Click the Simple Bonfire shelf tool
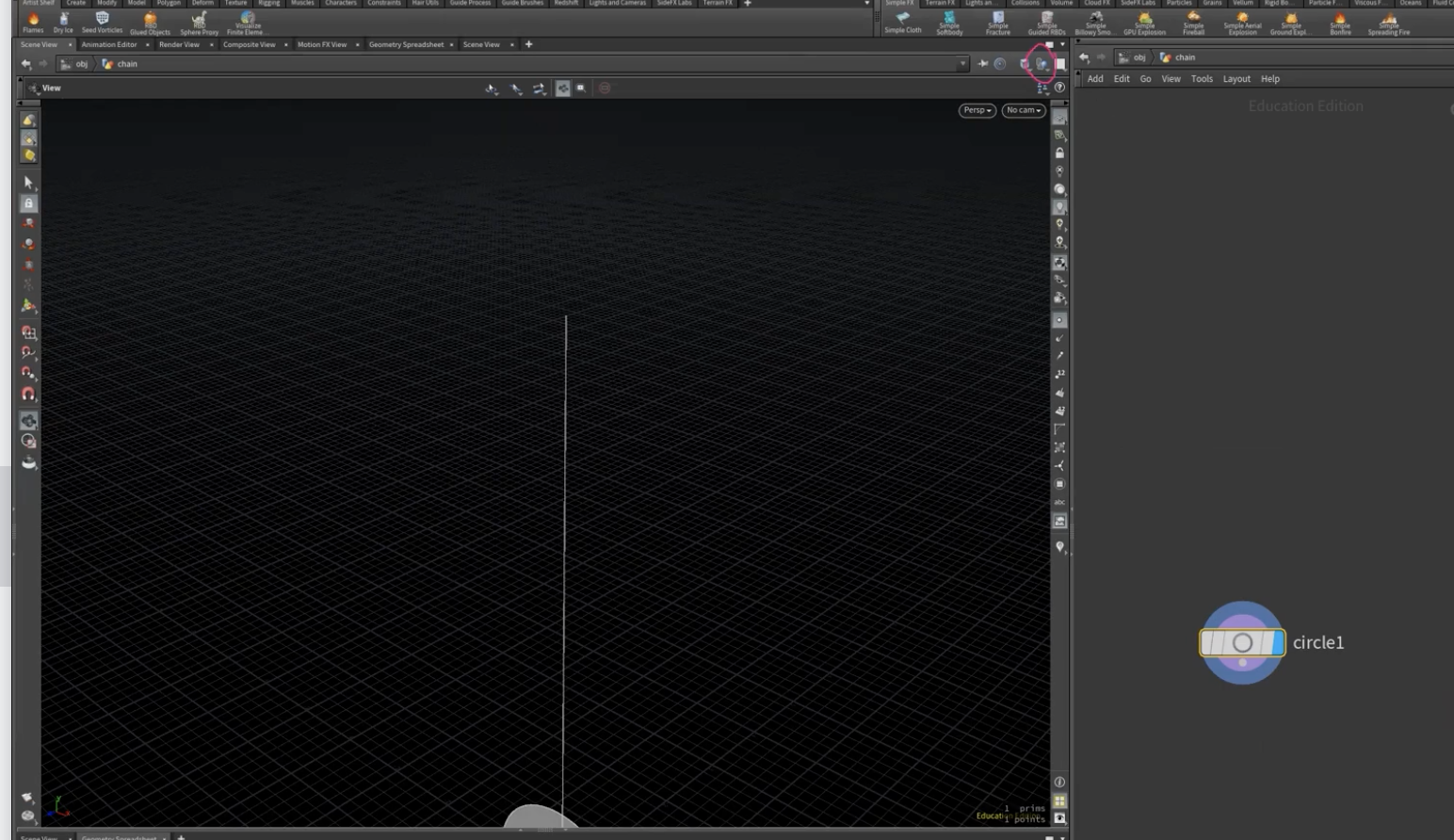The width and height of the screenshot is (1454, 840). pyautogui.click(x=1340, y=24)
